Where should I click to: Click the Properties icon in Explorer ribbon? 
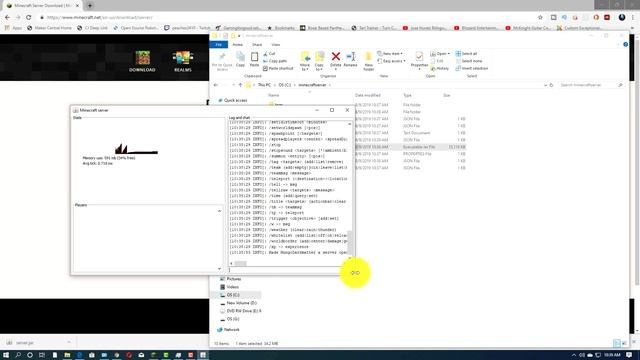(419, 60)
